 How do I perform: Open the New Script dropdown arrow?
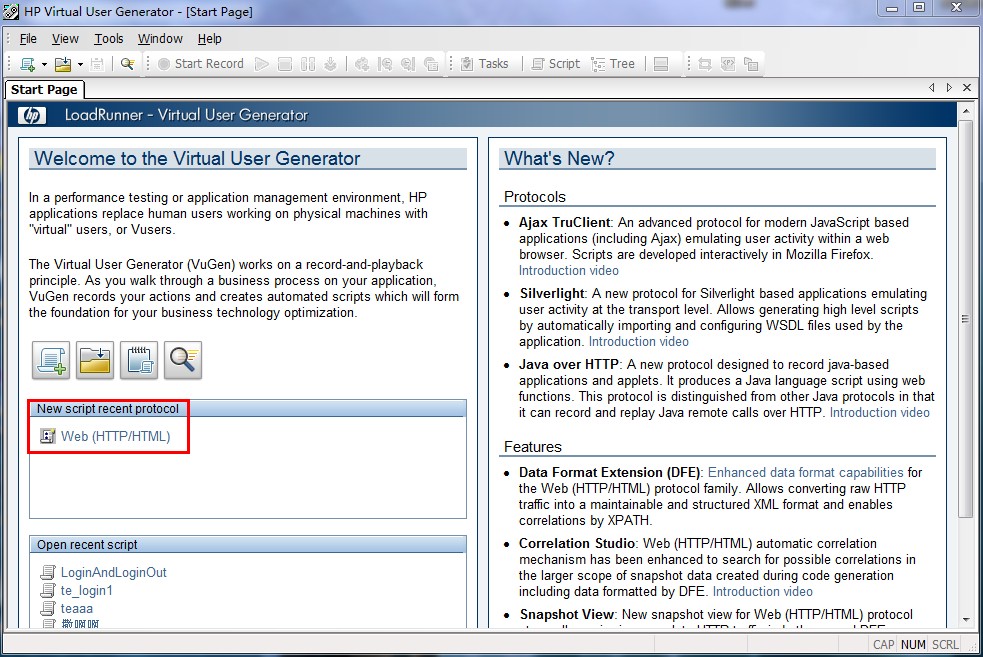point(44,65)
